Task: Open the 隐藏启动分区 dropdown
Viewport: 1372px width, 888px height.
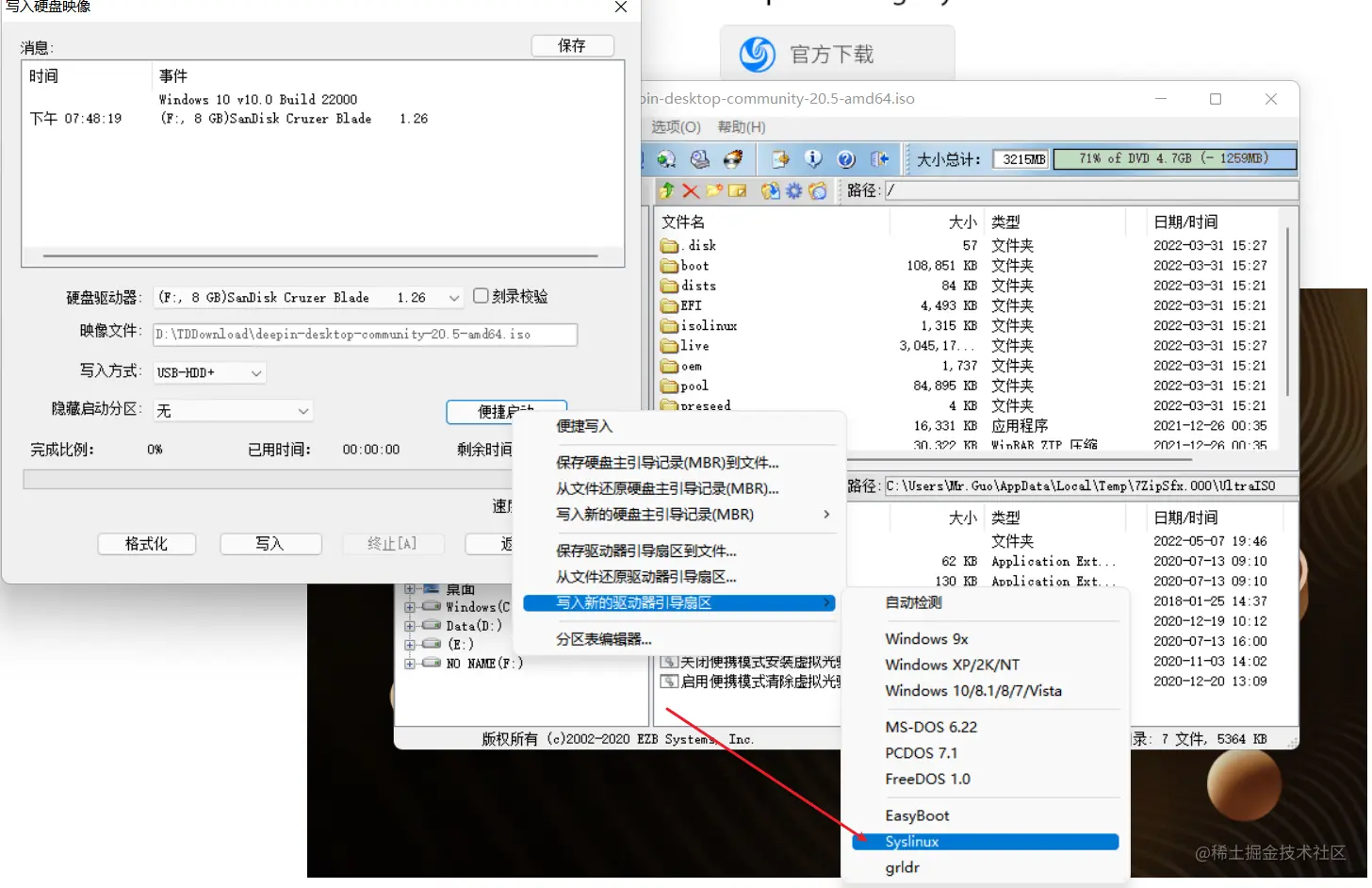Action: pyautogui.click(x=302, y=411)
